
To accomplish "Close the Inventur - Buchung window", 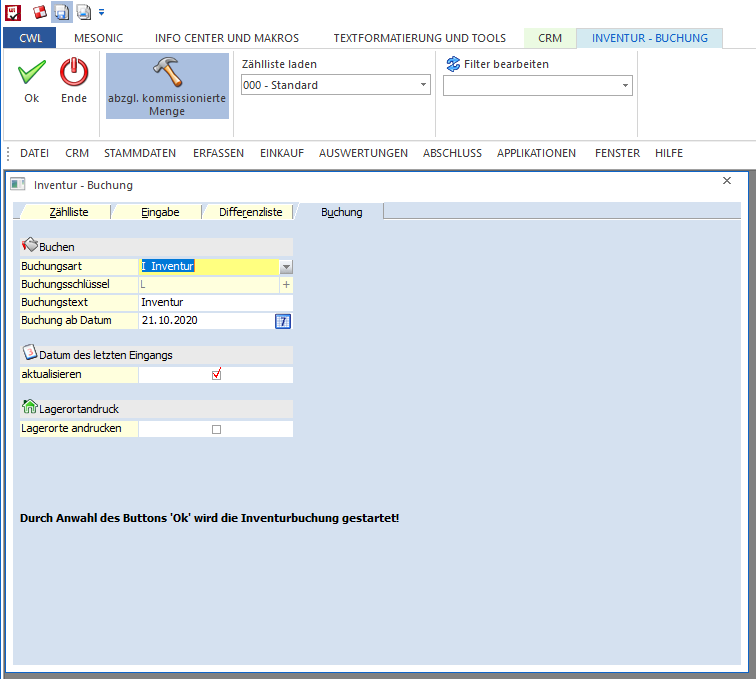I will point(727,181).
